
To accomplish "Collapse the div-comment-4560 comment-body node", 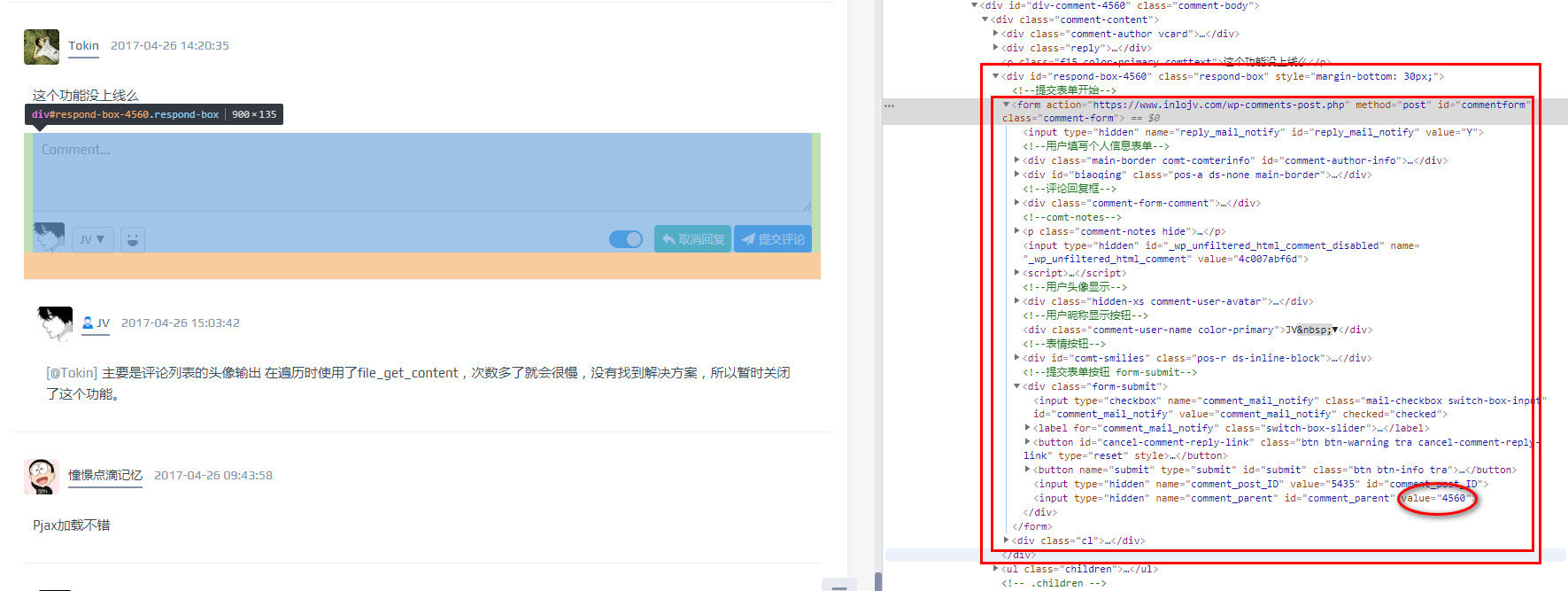I will 975,5.
